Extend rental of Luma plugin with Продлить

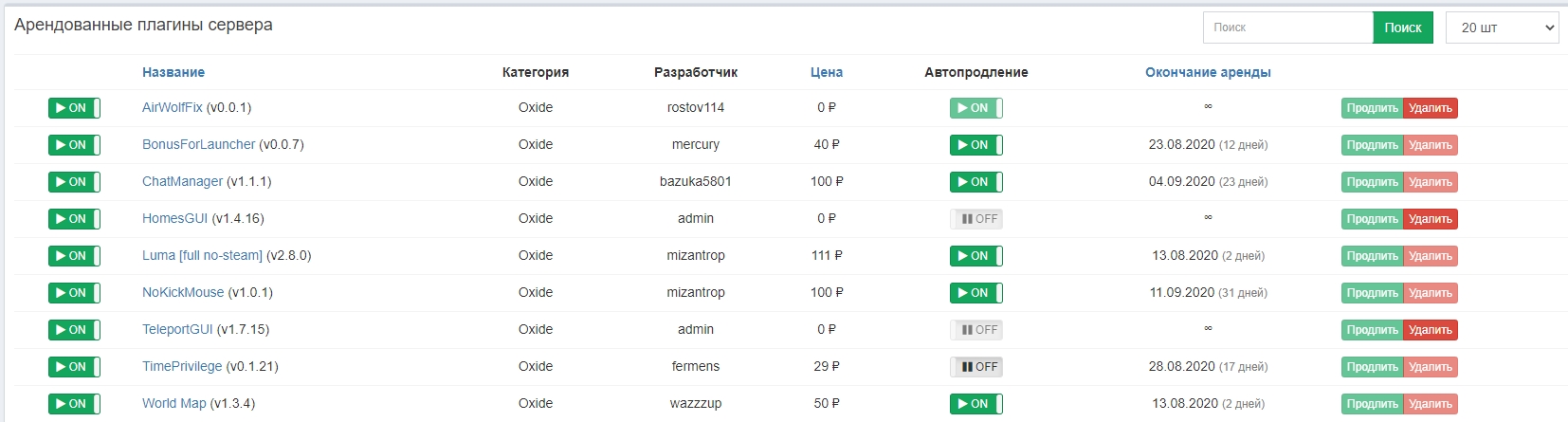(x=1372, y=256)
